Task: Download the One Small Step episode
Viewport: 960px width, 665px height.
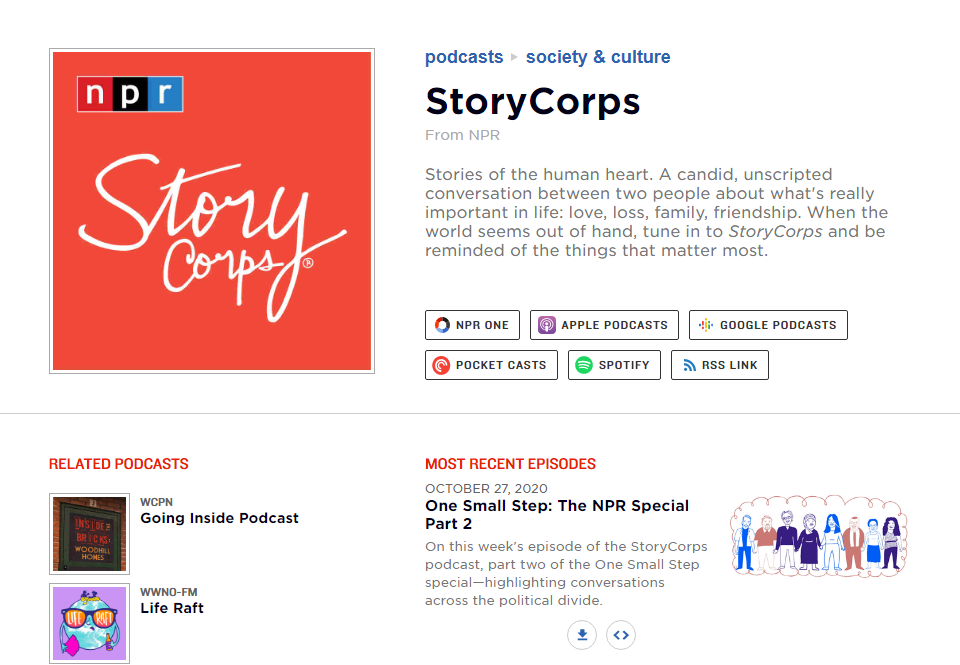Action: coord(582,634)
